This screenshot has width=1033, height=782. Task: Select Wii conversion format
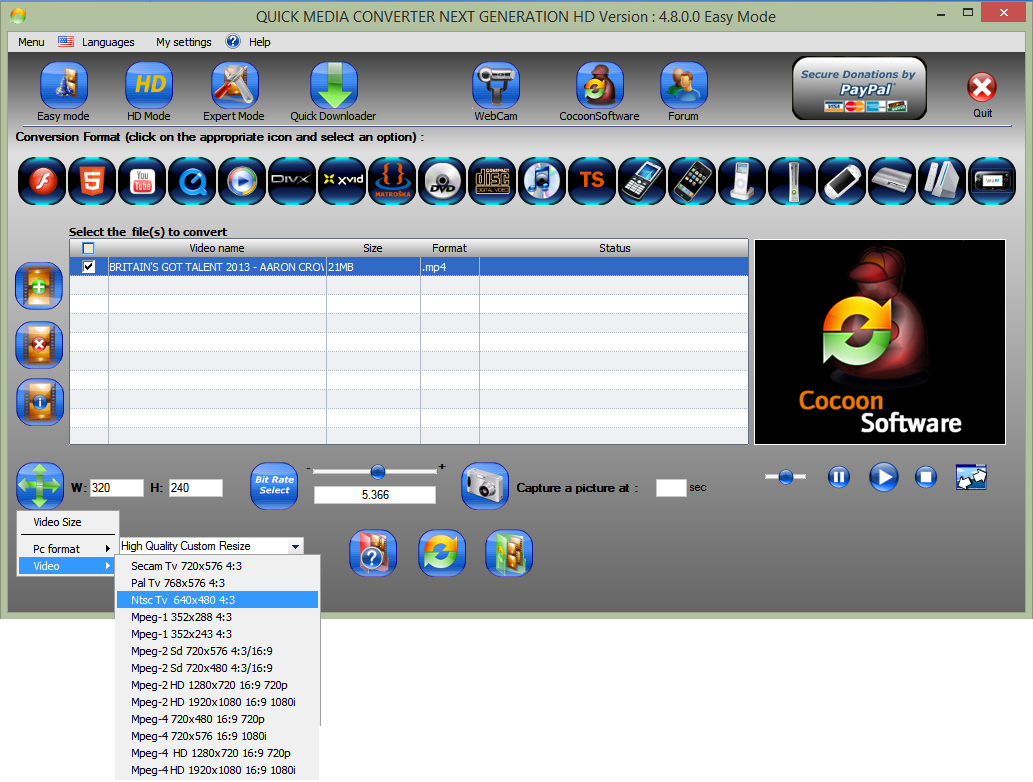point(943,181)
